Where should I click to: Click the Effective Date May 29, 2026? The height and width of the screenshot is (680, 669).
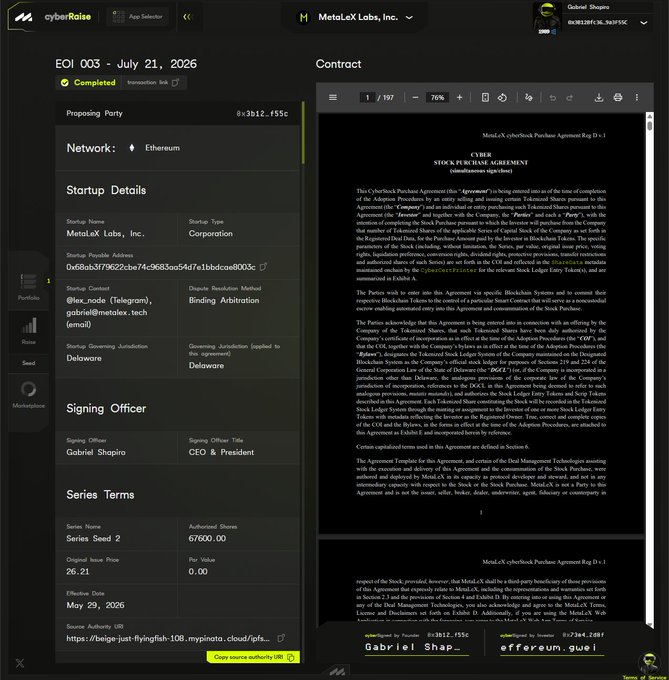click(x=95, y=605)
